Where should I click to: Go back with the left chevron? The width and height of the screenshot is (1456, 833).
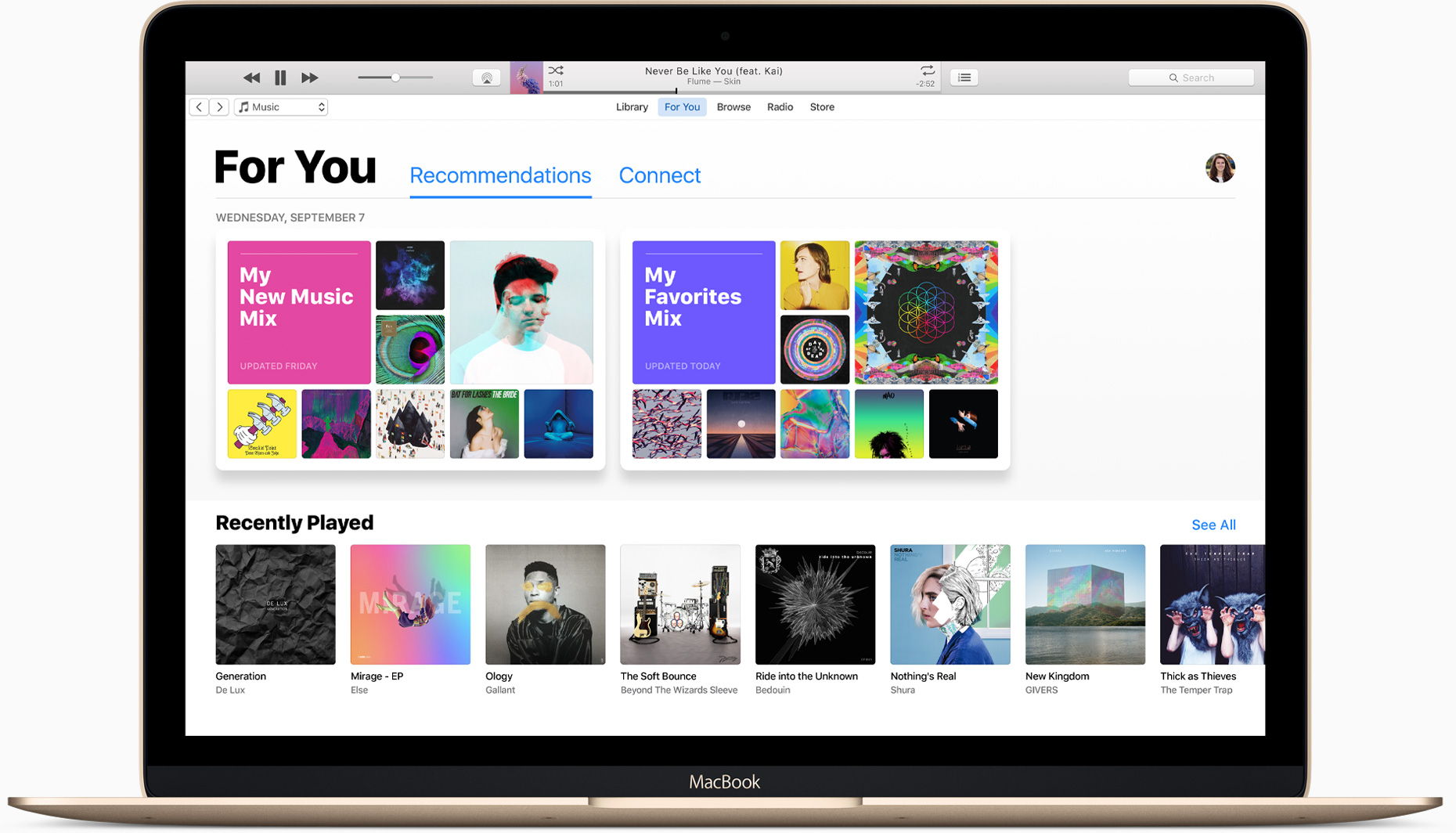click(x=199, y=107)
